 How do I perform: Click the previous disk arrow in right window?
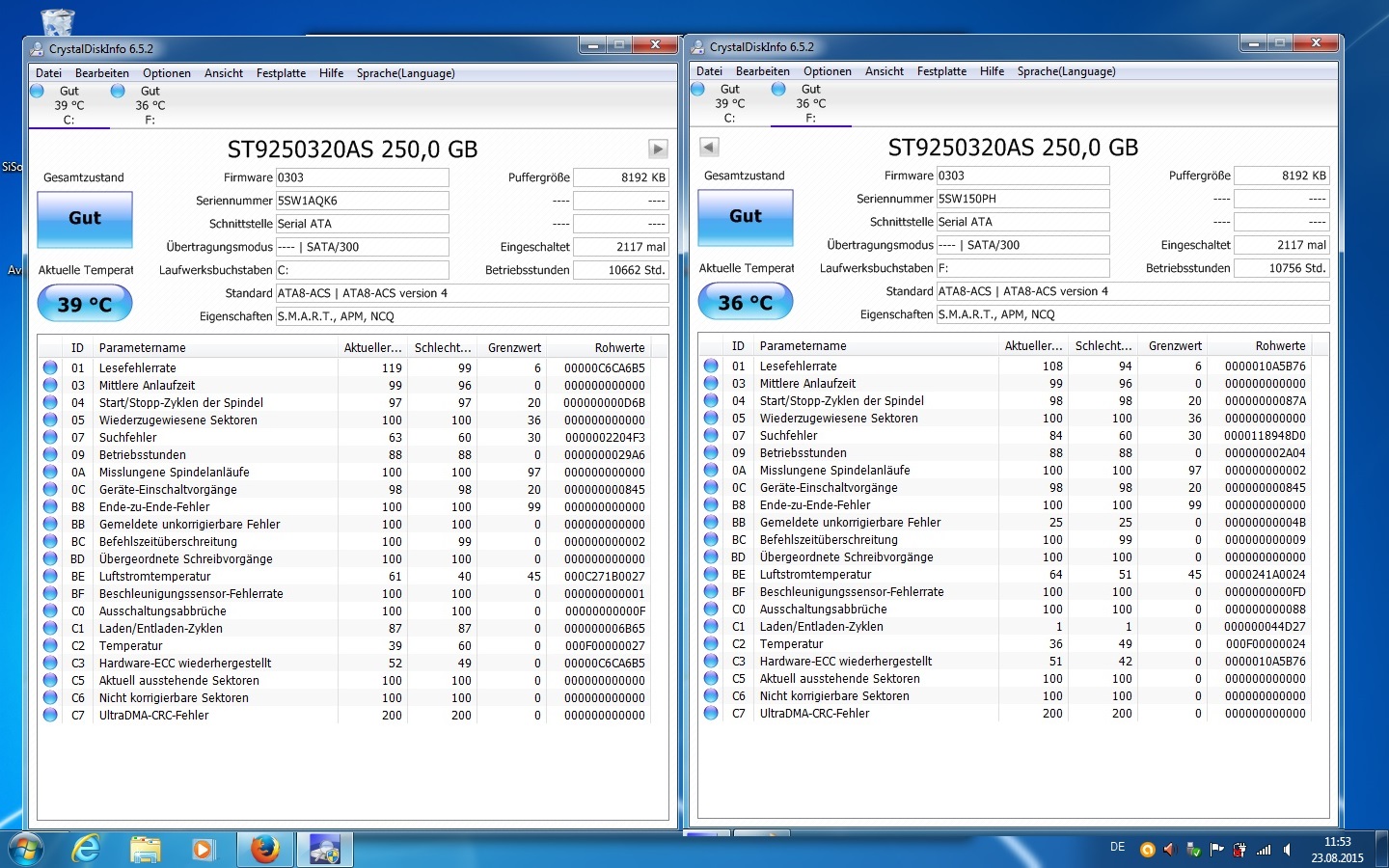pos(709,147)
